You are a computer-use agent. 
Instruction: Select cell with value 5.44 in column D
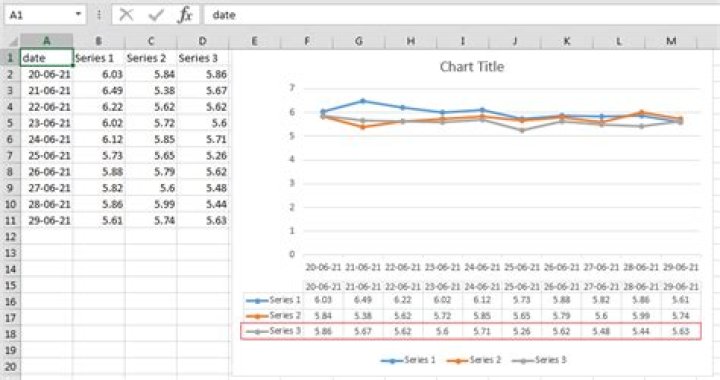202,204
